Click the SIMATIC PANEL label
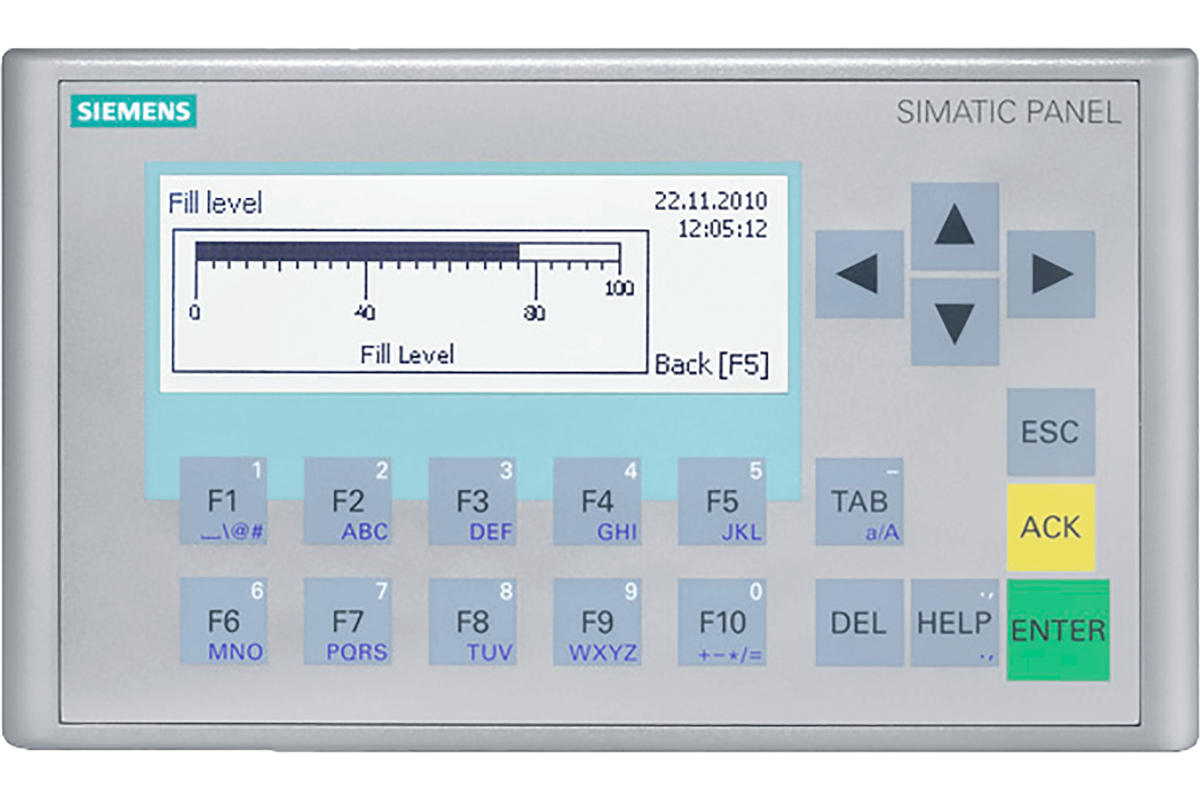The image size is (1200, 800). 1008,112
